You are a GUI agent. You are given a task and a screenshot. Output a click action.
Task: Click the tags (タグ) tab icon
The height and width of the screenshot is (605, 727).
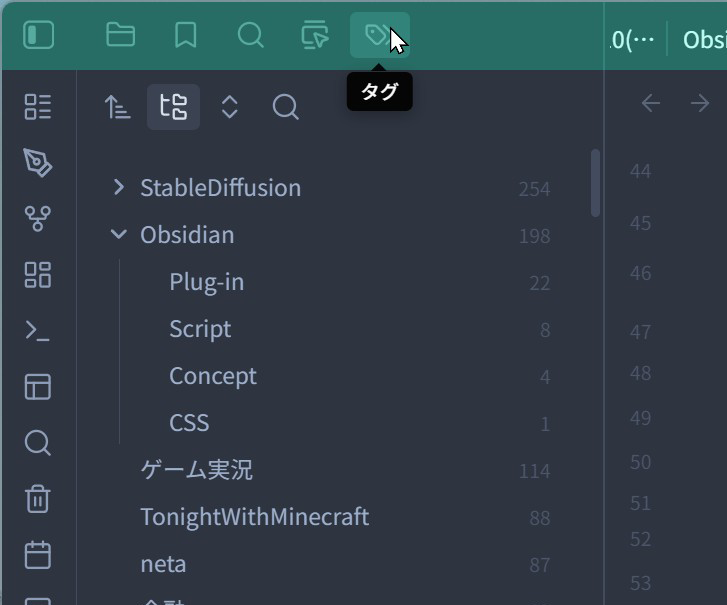coord(377,36)
